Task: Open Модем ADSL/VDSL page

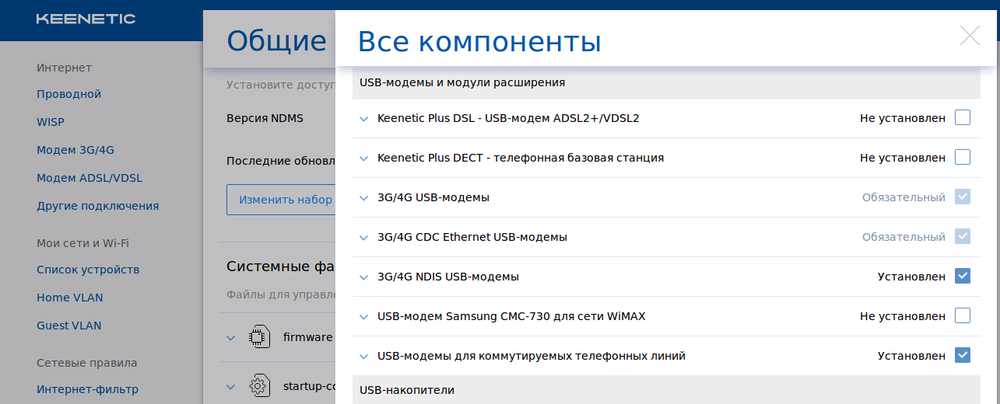Action: click(89, 178)
